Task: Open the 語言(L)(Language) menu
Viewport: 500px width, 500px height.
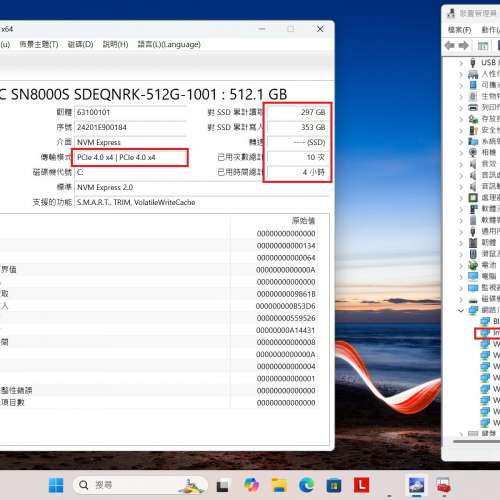Action: pyautogui.click(x=169, y=44)
